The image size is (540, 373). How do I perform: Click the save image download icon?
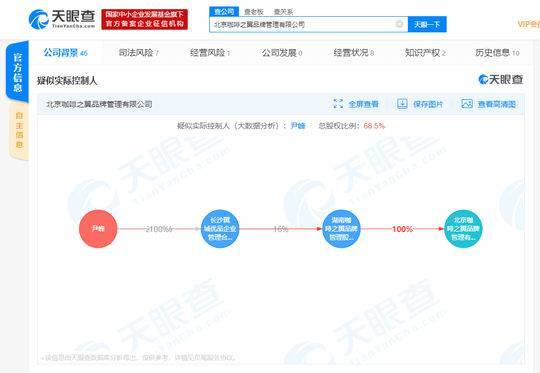tap(402, 104)
